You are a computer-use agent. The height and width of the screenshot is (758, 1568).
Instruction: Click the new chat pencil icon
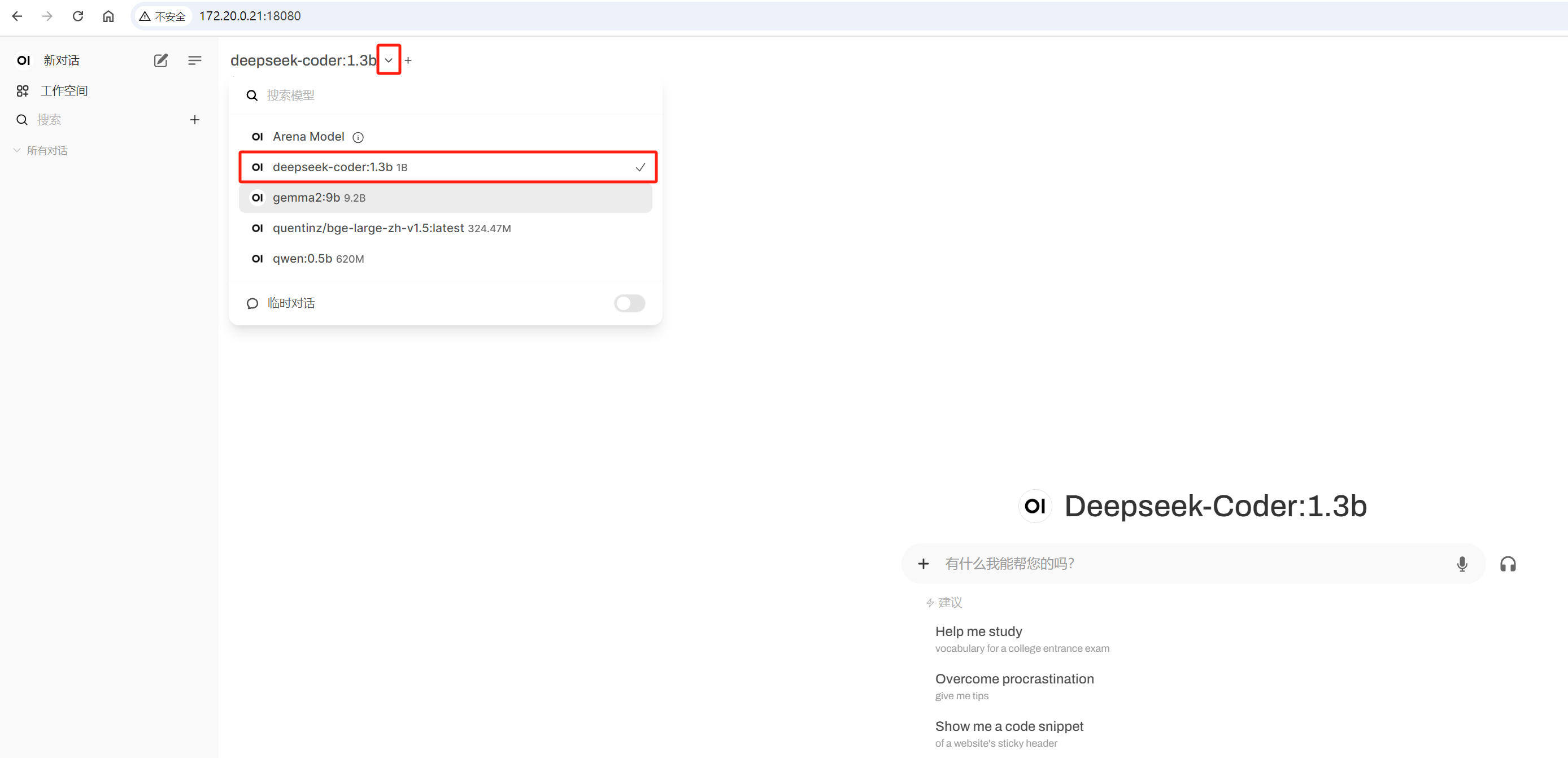pos(160,60)
